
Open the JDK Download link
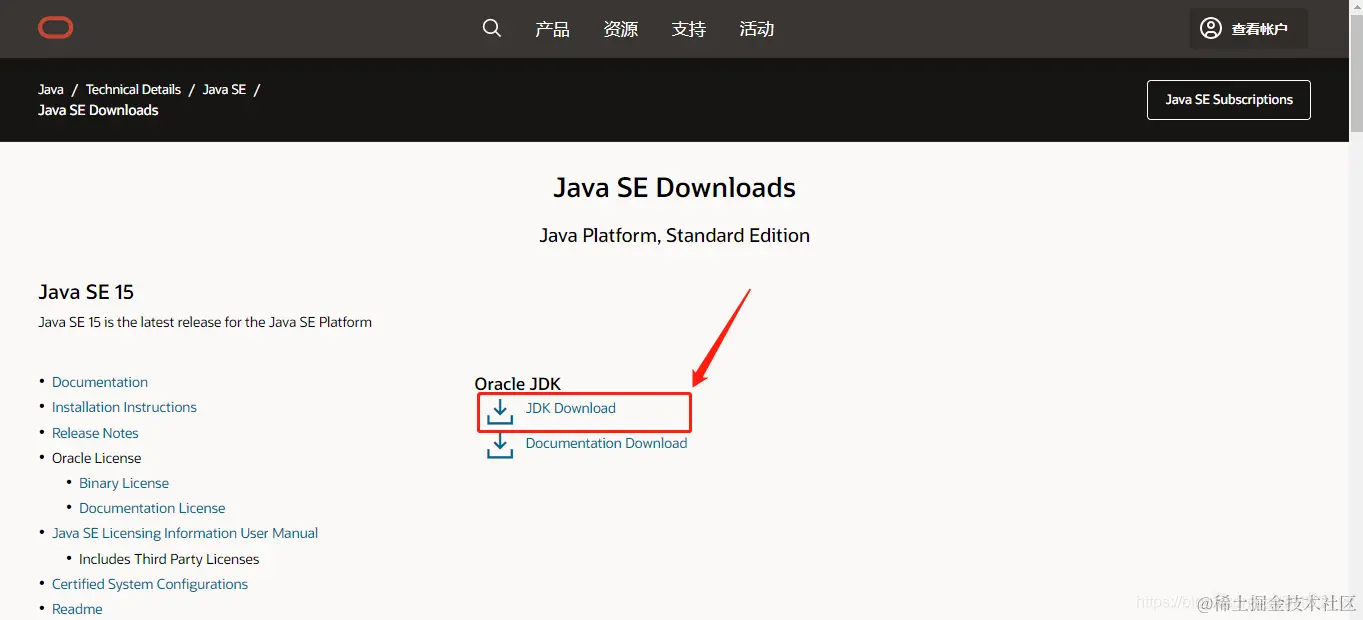[571, 408]
